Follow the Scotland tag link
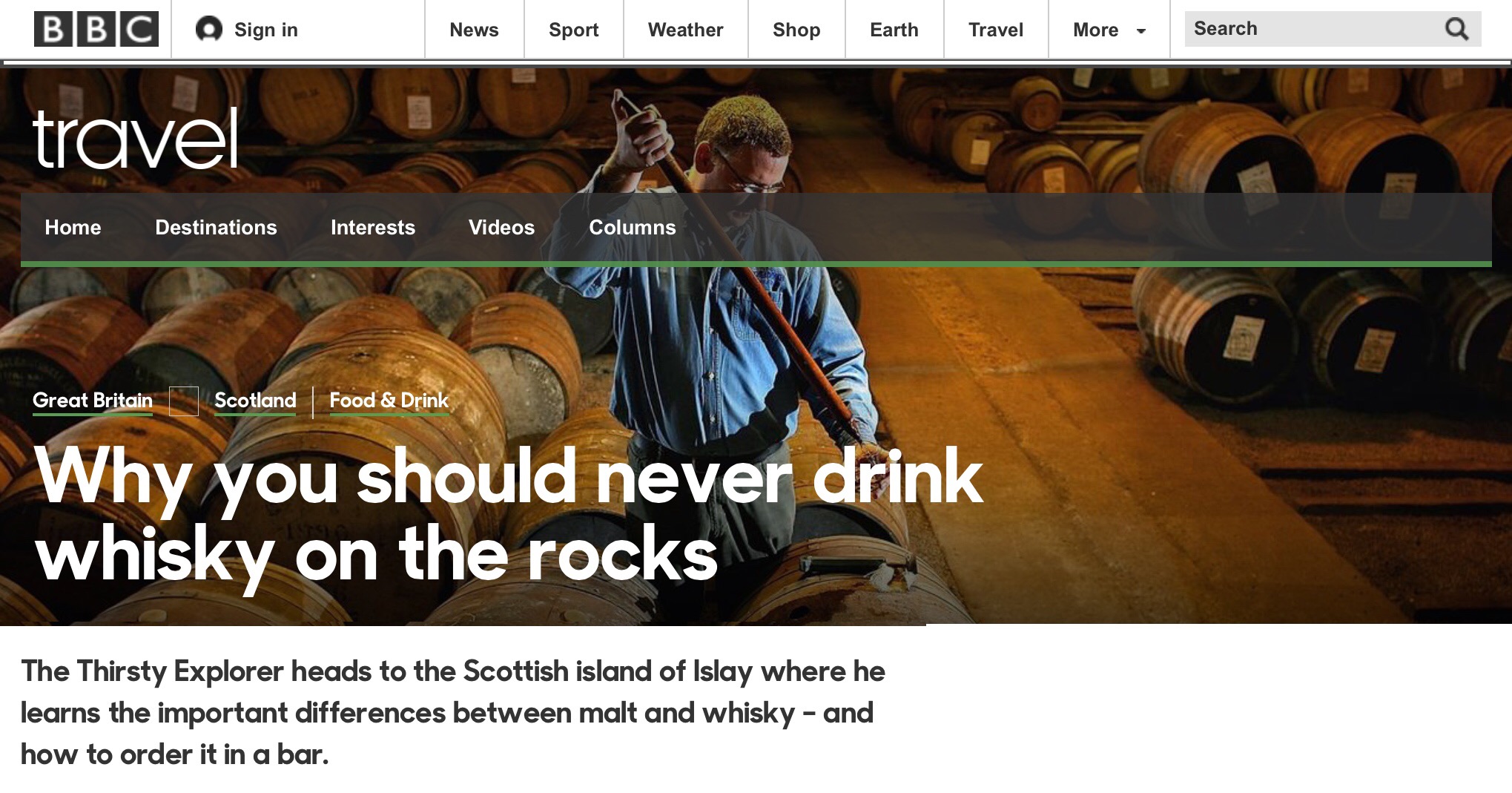The height and width of the screenshot is (793, 1512). coord(255,401)
